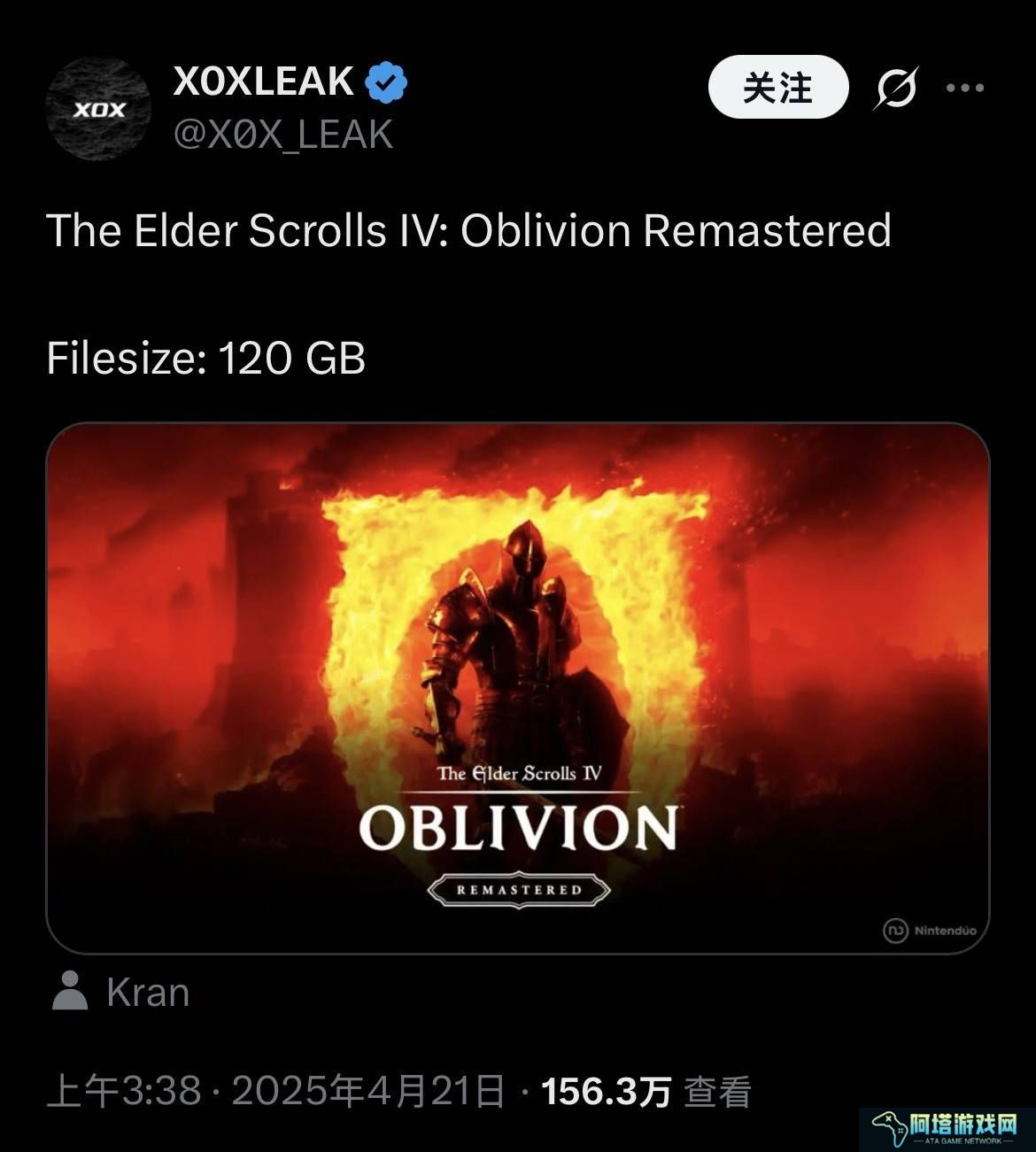This screenshot has width=1036, height=1152.
Task: Open the Oblivion Remastered image
Action: [x=517, y=688]
